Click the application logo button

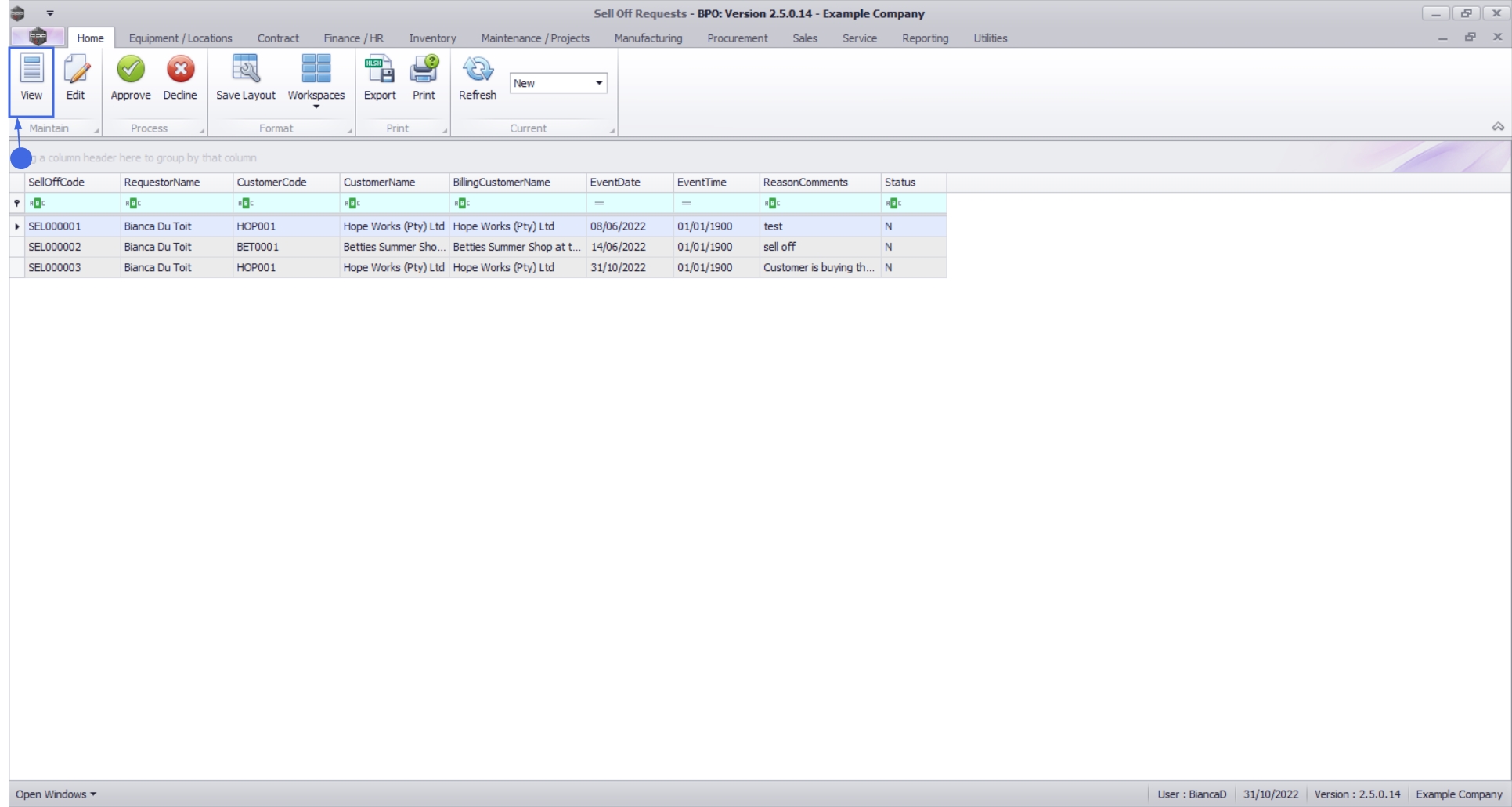click(x=38, y=37)
